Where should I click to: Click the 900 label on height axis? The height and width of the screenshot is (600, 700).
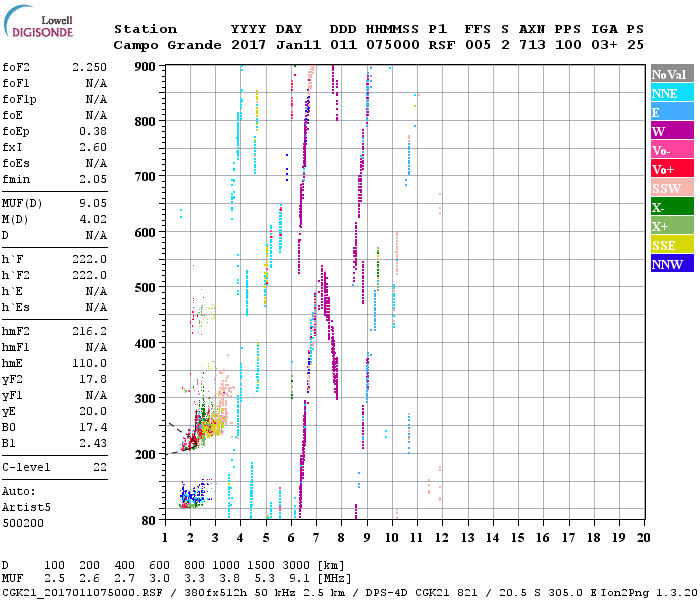point(145,67)
